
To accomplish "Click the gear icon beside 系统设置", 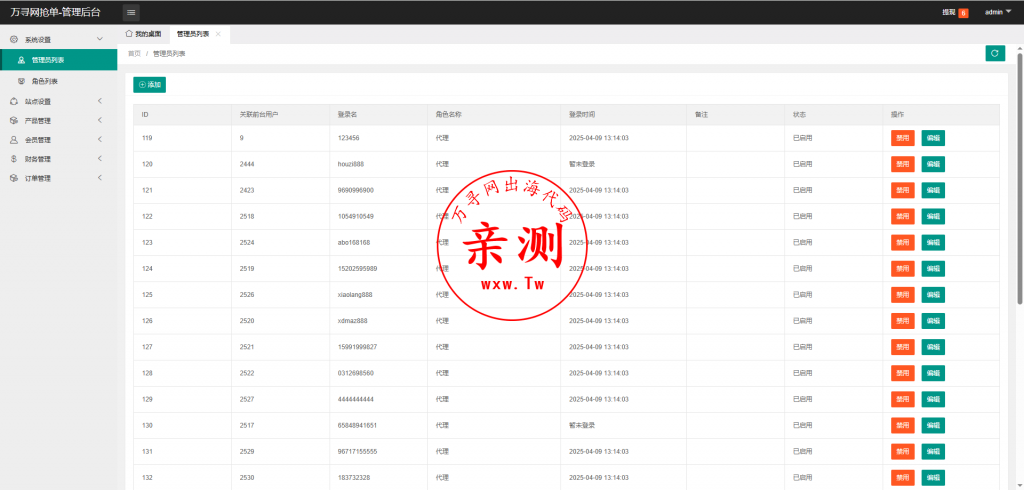I will point(14,40).
